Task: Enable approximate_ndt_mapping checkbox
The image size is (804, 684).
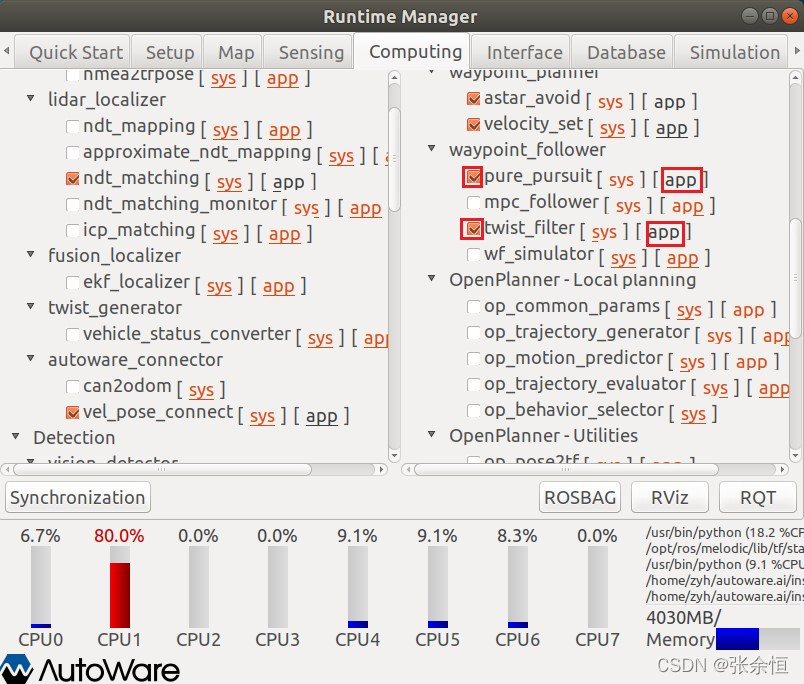Action: (73, 152)
